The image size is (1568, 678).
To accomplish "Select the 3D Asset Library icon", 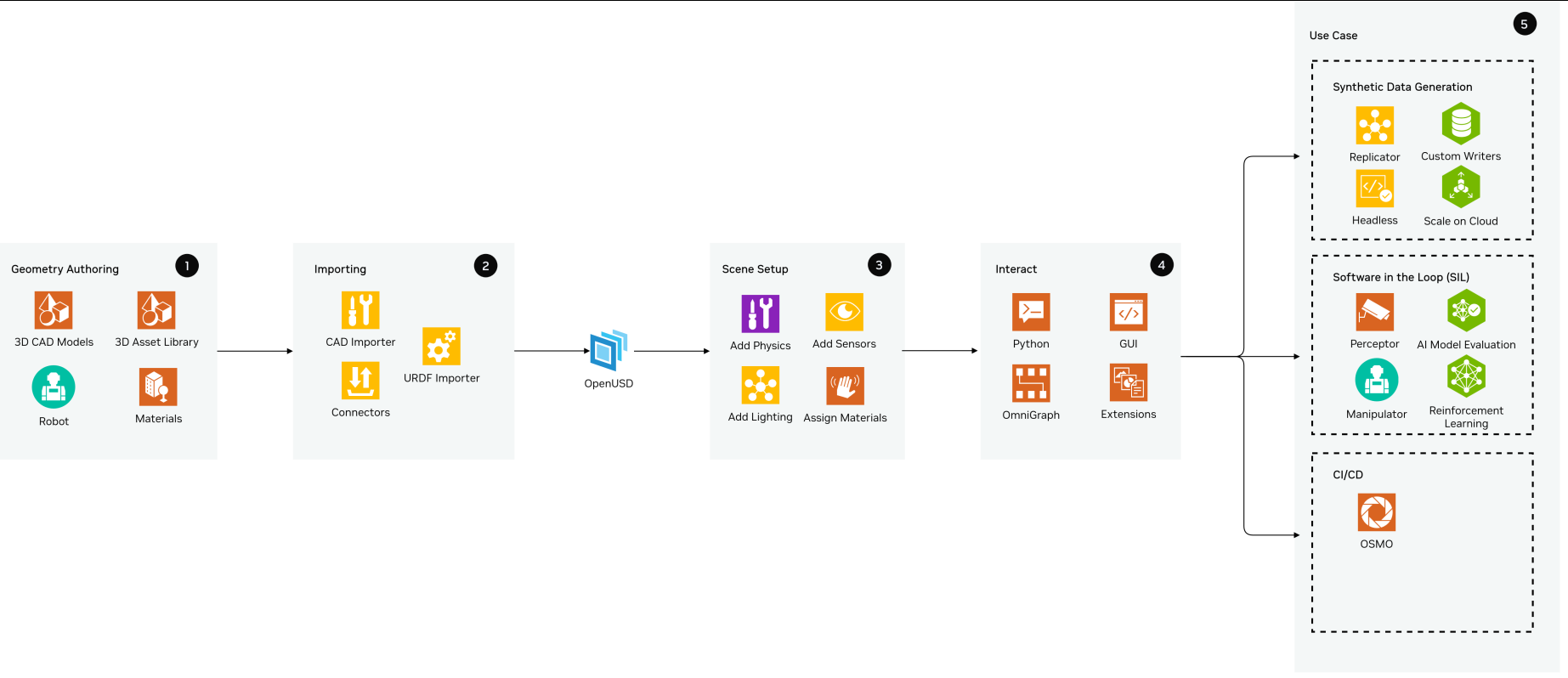I will tap(156, 310).
